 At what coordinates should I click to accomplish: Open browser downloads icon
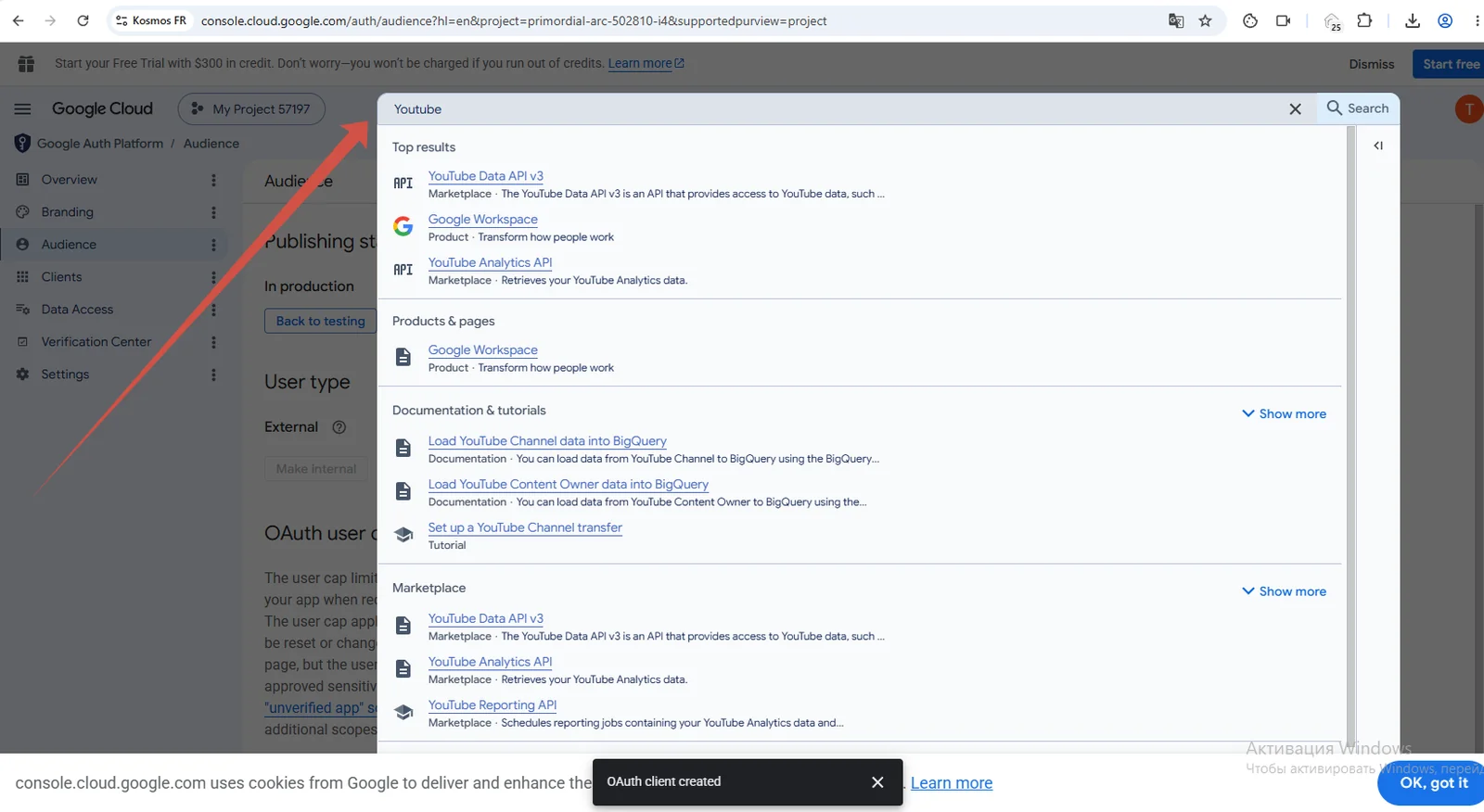click(1413, 20)
